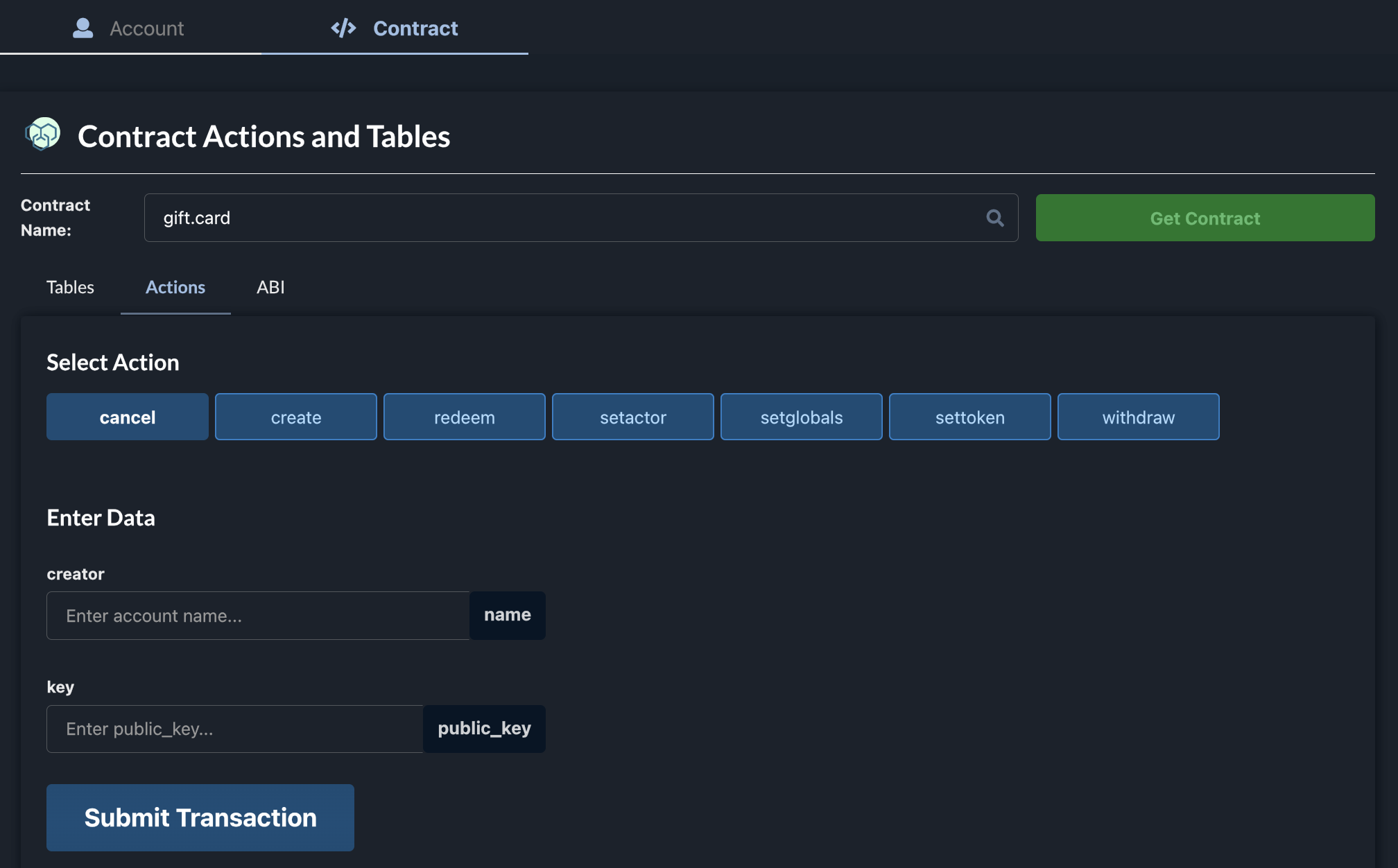Select the cancel action
Viewport: 1398px width, 868px height.
128,417
